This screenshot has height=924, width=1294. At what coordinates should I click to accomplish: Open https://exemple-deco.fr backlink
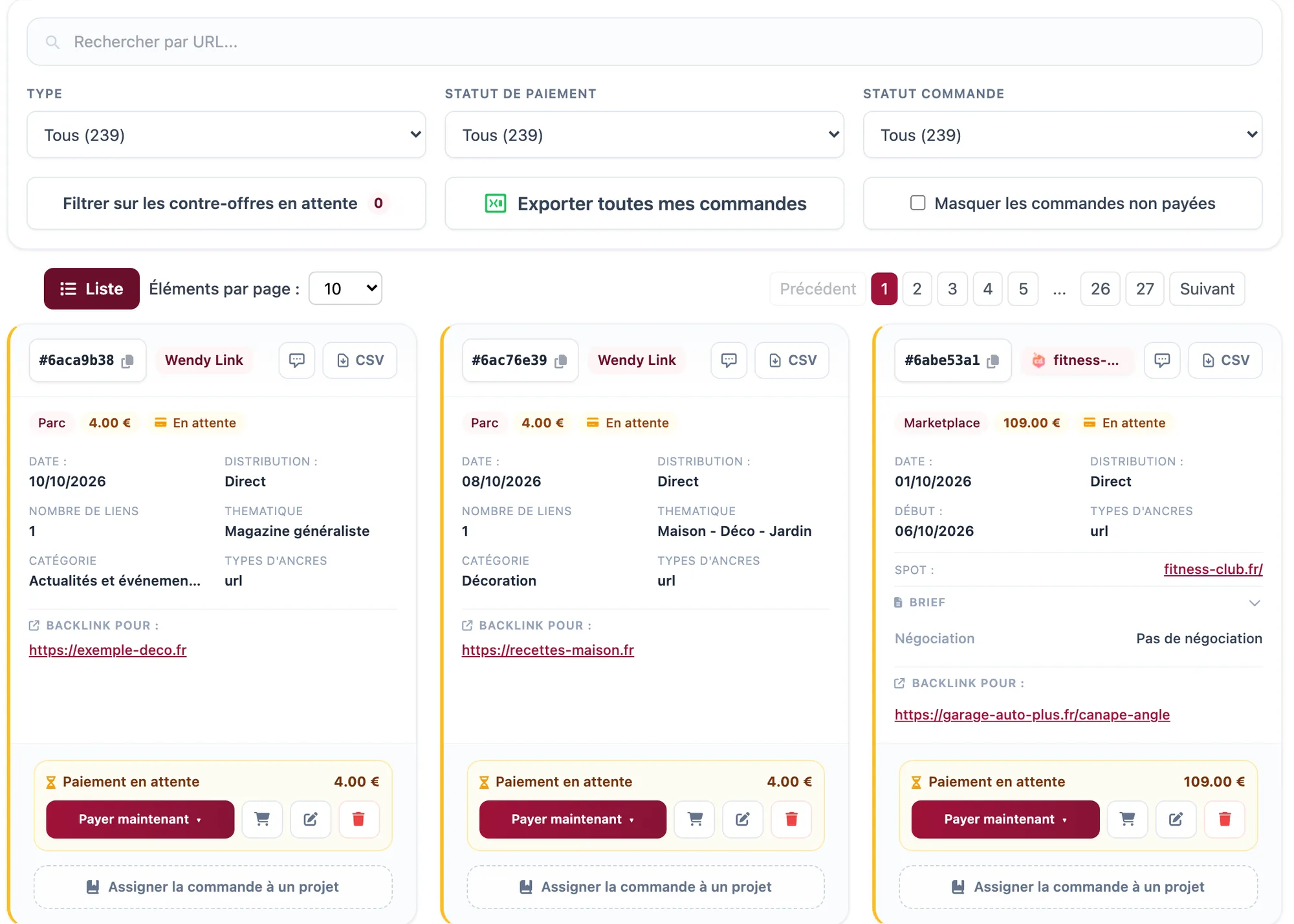pyautogui.click(x=108, y=650)
